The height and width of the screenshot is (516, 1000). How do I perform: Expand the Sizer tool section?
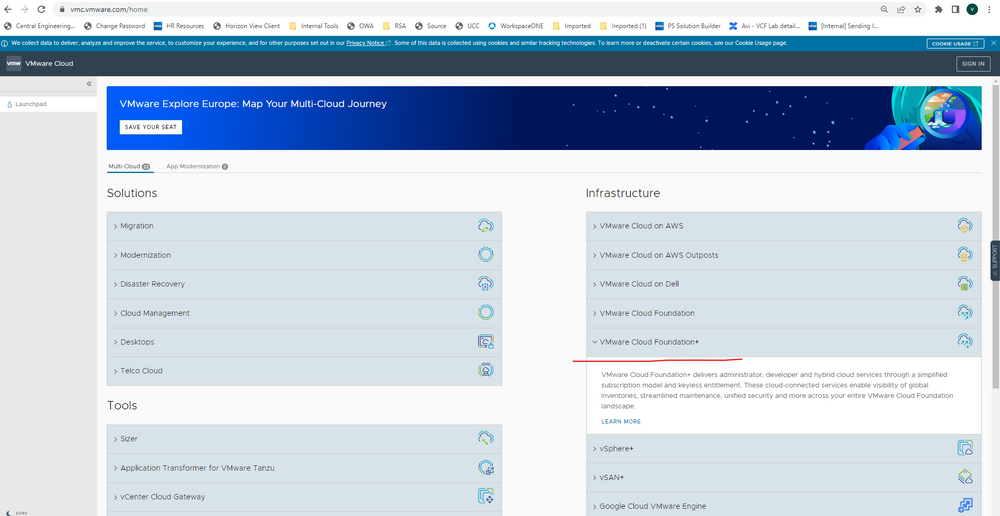[304, 439]
